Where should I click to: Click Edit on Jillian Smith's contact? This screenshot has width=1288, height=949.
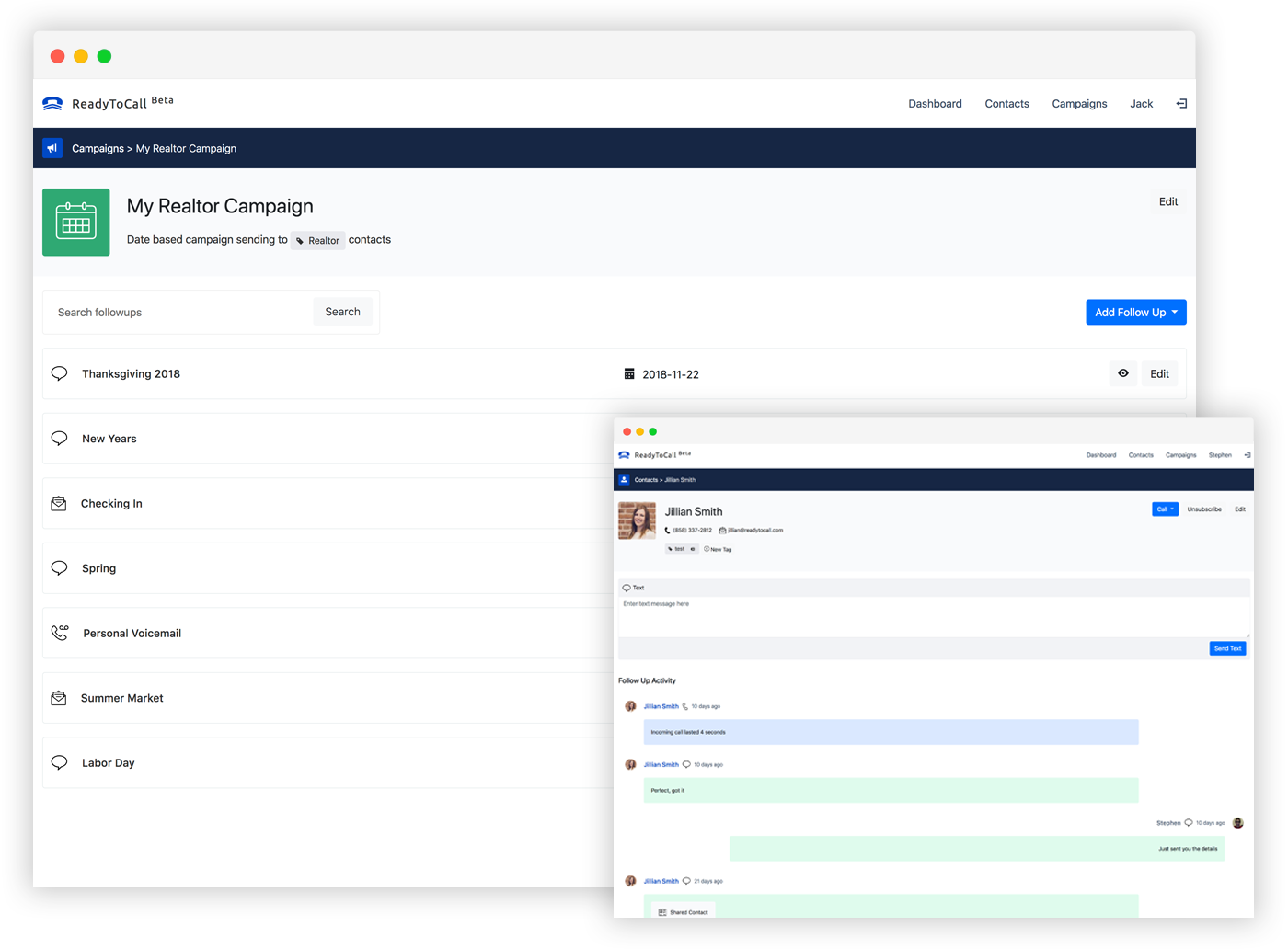tap(1240, 509)
